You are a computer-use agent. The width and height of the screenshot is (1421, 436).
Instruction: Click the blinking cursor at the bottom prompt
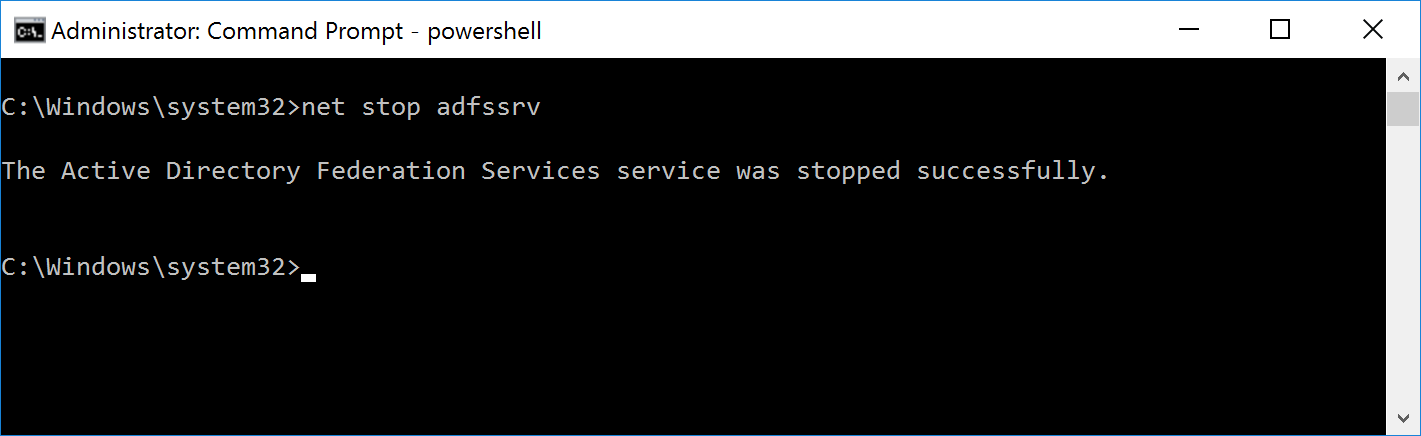pos(308,276)
